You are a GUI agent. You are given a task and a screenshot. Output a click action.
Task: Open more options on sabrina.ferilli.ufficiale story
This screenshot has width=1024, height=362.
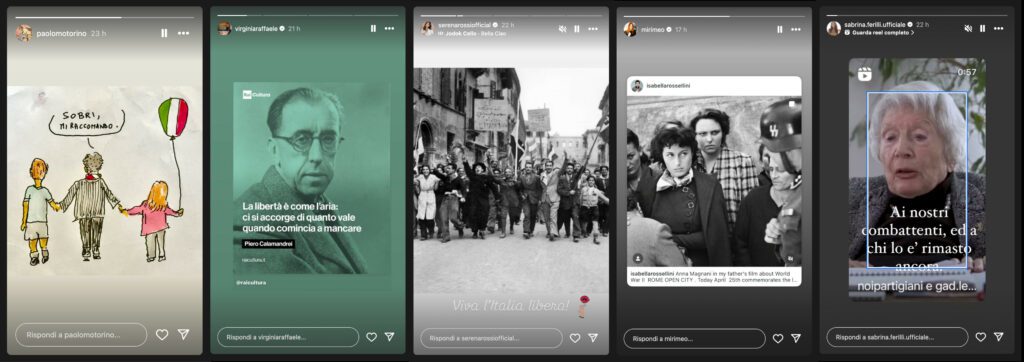pyautogui.click(x=999, y=28)
